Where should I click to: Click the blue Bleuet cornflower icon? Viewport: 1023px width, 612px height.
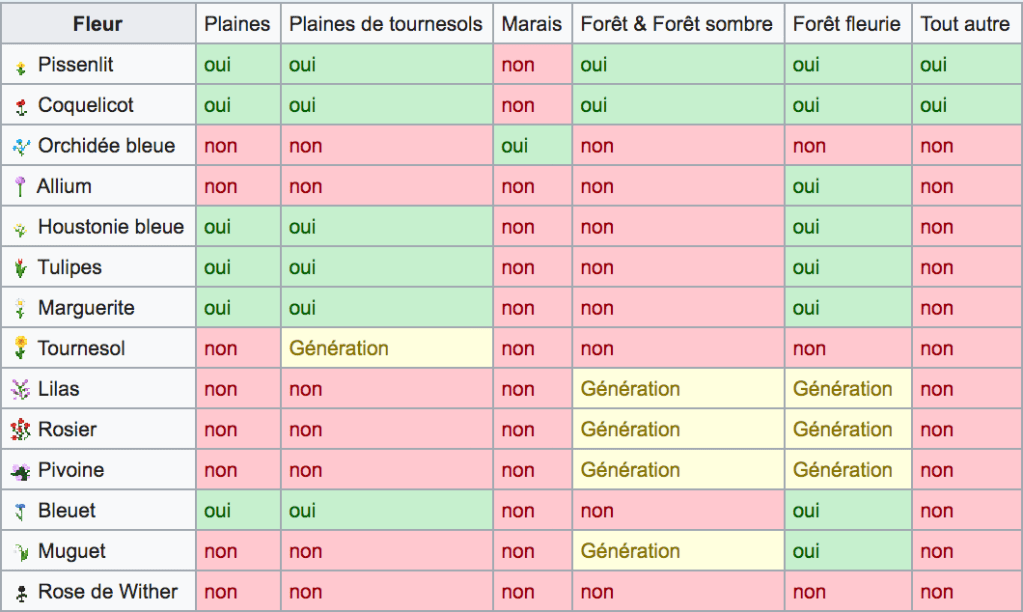click(21, 511)
